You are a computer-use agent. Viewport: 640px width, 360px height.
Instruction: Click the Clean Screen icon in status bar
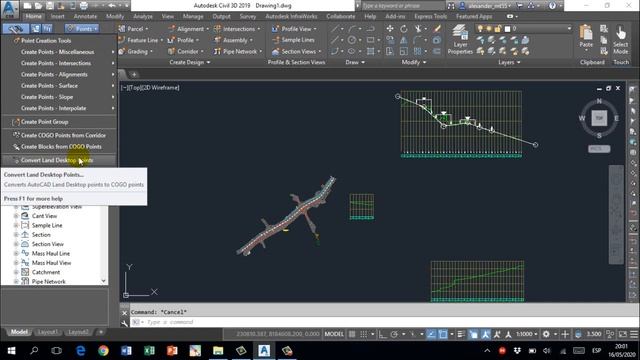coord(622,334)
